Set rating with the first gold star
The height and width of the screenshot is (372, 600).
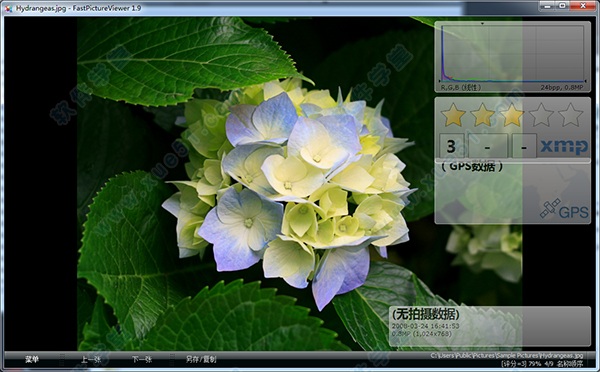click(x=453, y=115)
